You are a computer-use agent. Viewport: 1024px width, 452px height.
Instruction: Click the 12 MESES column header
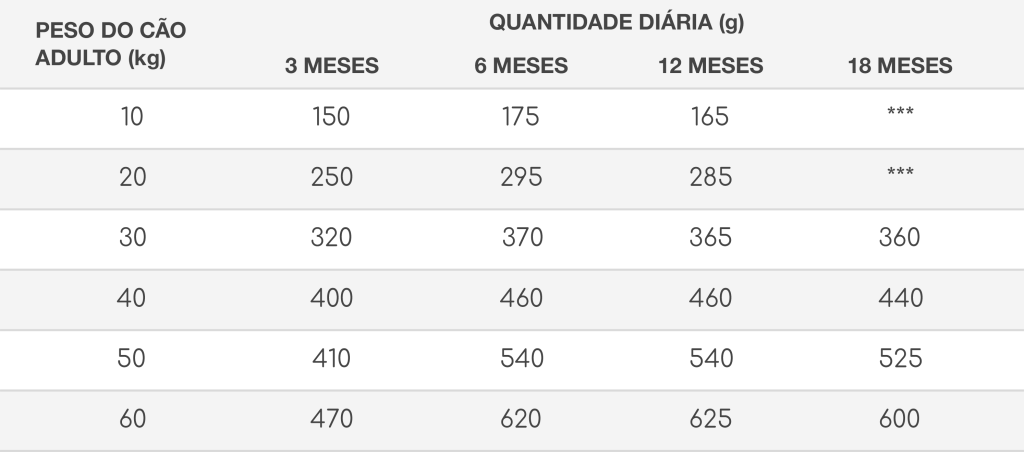(711, 65)
